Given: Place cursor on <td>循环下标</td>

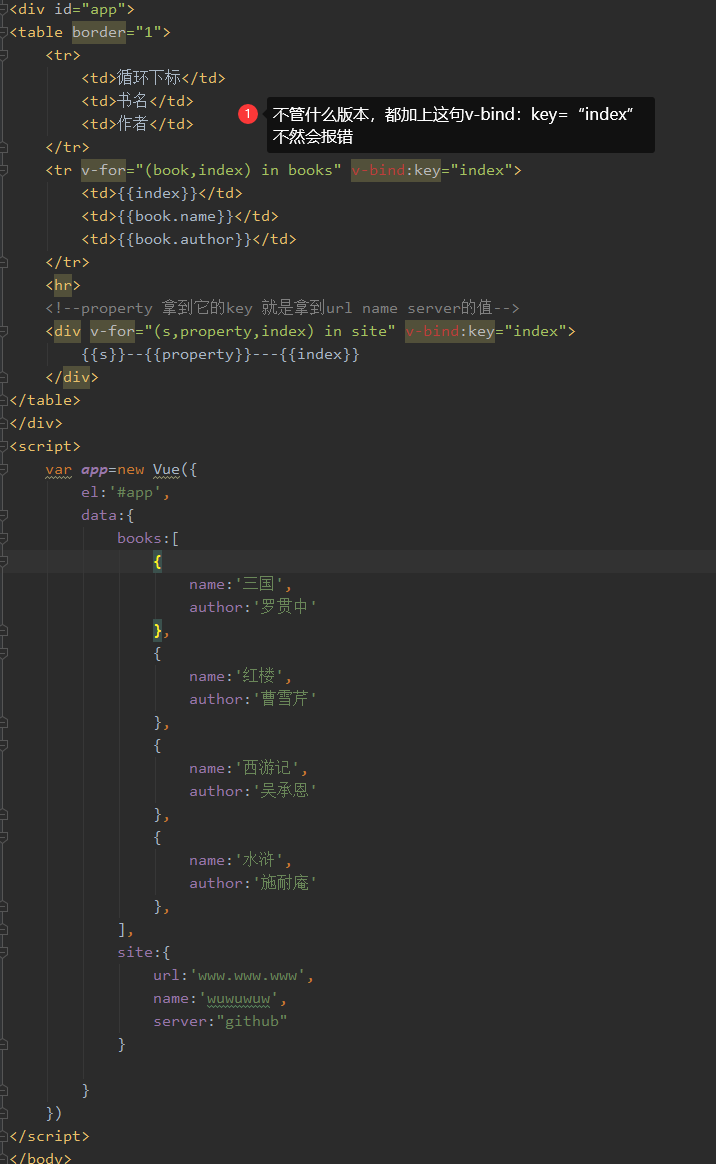Looking at the screenshot, I should [x=153, y=78].
